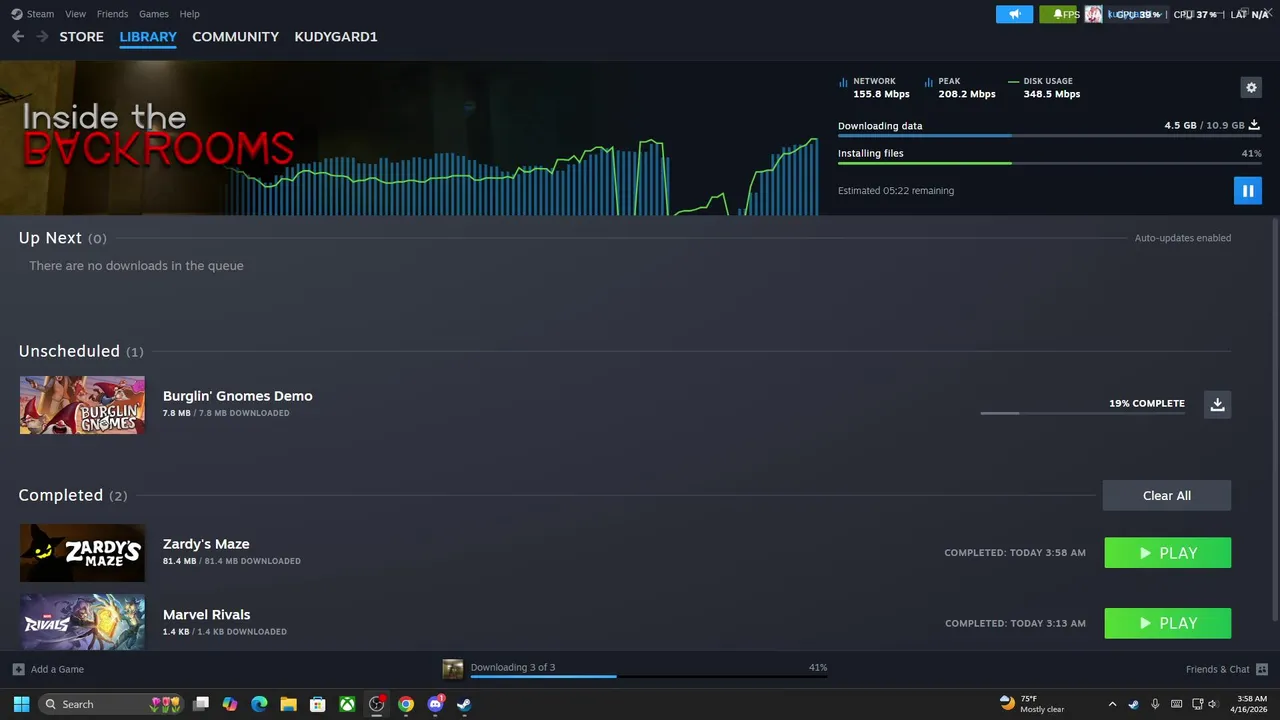Viewport: 1280px width, 720px height.
Task: Go to the STORE tab
Action: pos(81,37)
